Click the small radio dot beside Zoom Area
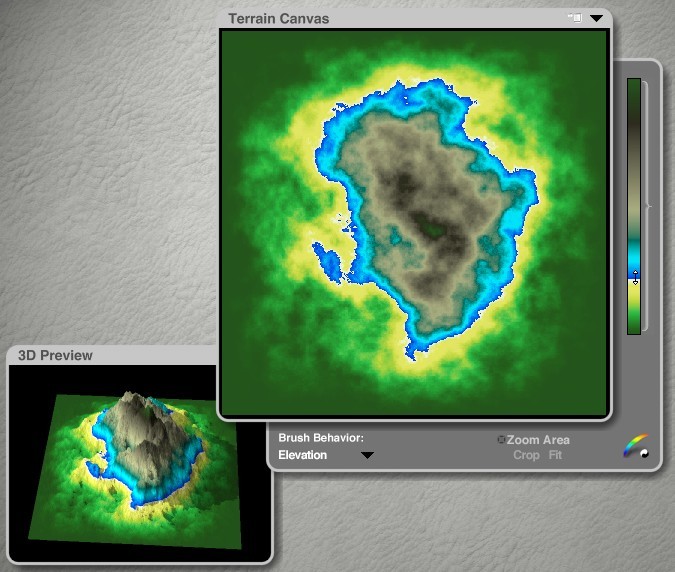The image size is (675, 572). pyautogui.click(x=501, y=440)
